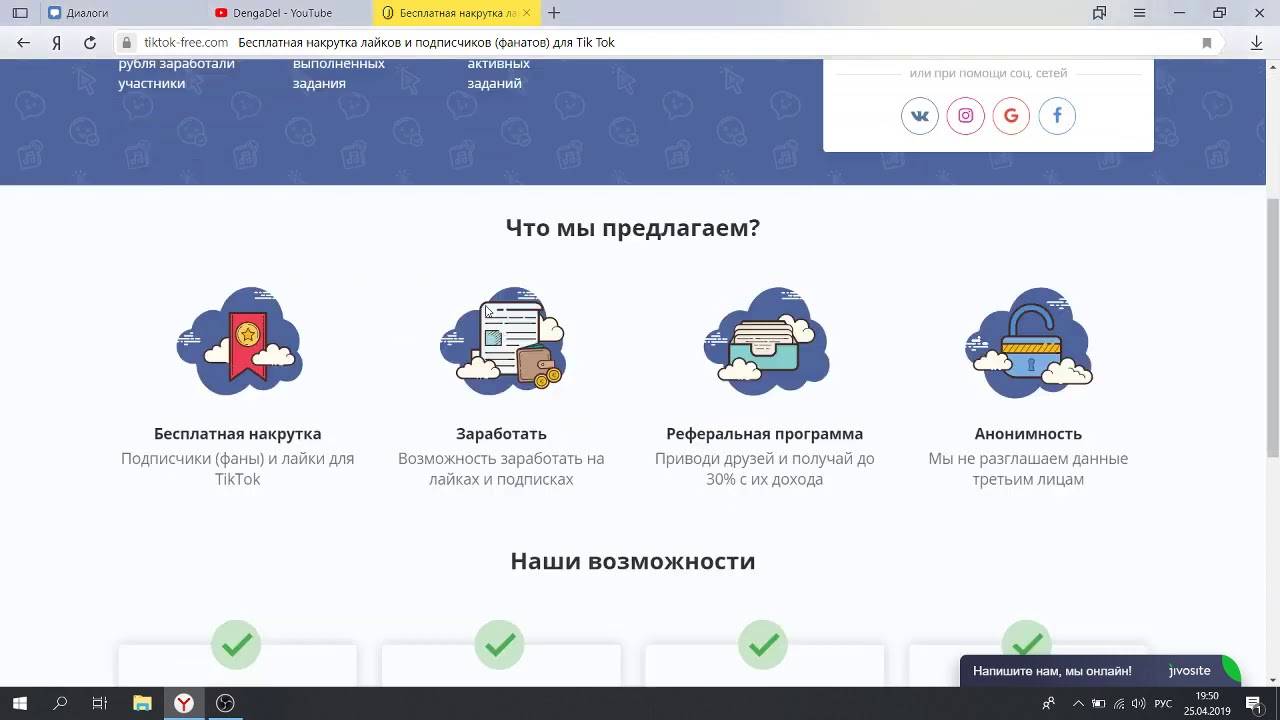Click the Реферальная программа title
The width and height of the screenshot is (1280, 720).
pos(765,434)
